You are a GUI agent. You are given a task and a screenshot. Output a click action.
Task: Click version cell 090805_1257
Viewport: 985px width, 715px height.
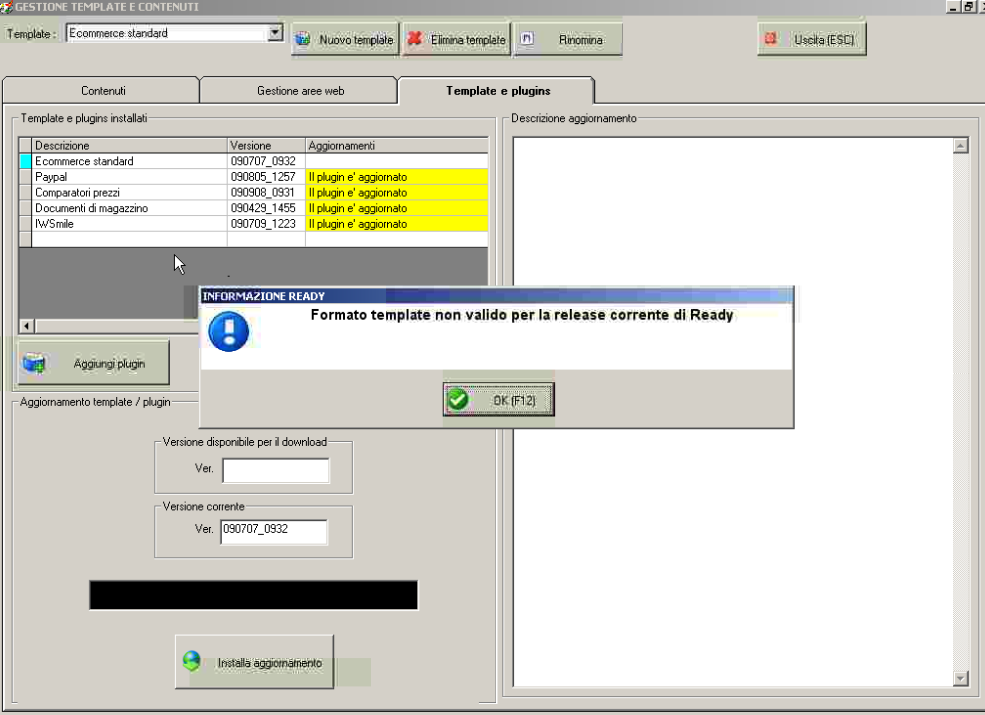(x=266, y=177)
